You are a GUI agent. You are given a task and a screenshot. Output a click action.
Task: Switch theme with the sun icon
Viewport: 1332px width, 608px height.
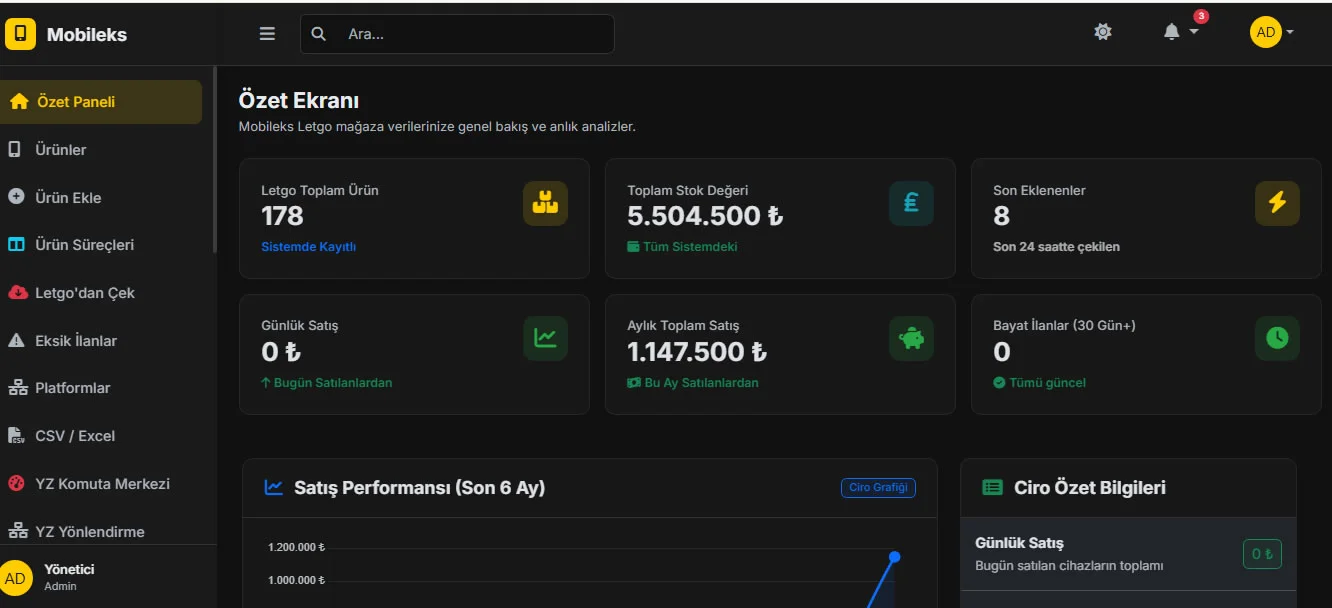[1103, 32]
